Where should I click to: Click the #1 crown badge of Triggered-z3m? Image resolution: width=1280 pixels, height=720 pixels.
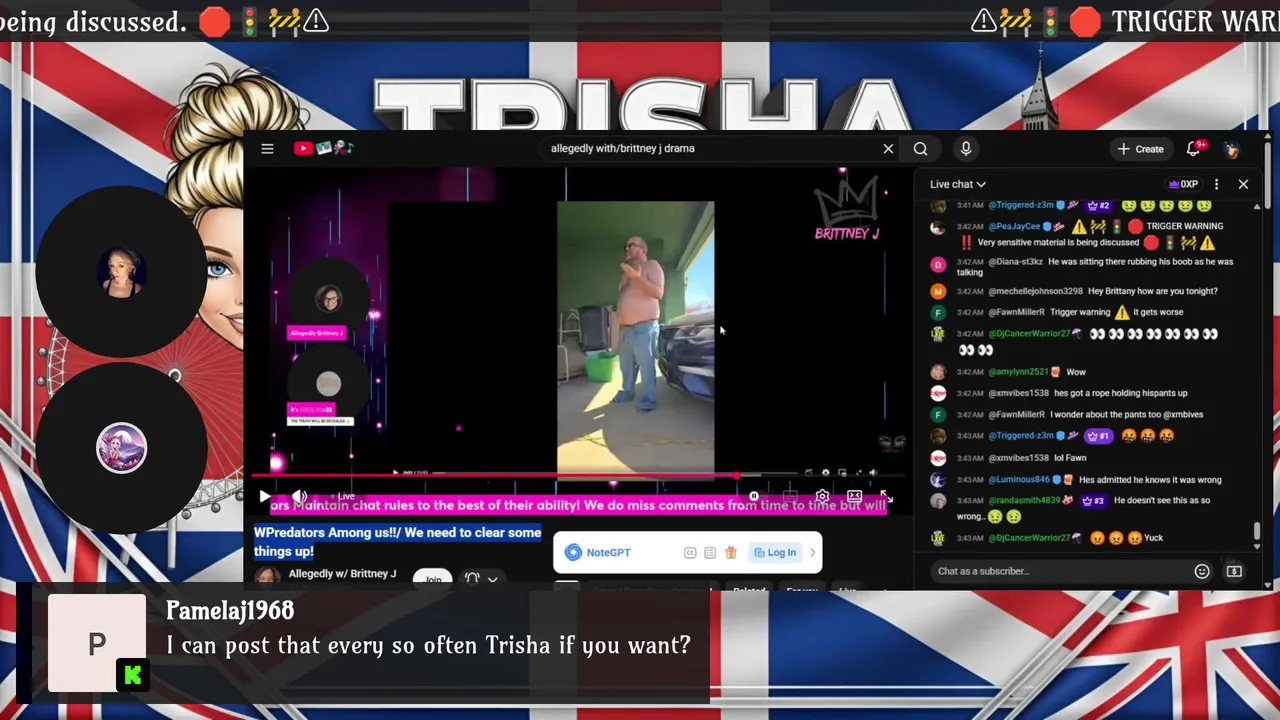click(1098, 436)
